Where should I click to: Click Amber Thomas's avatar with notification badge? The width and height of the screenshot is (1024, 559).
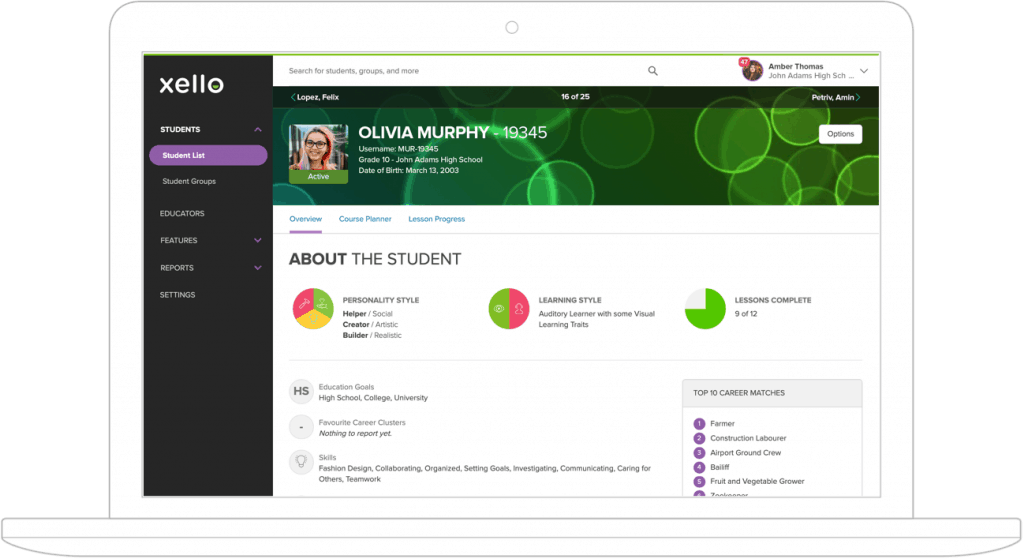752,71
